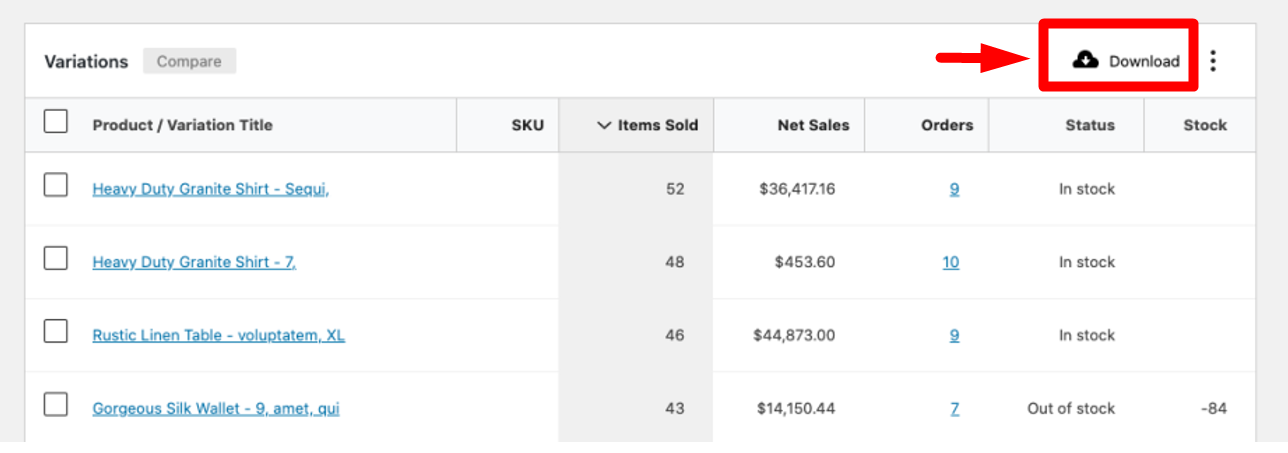Open Rustic Linen Table - voluptatem, XL link

pyautogui.click(x=219, y=335)
